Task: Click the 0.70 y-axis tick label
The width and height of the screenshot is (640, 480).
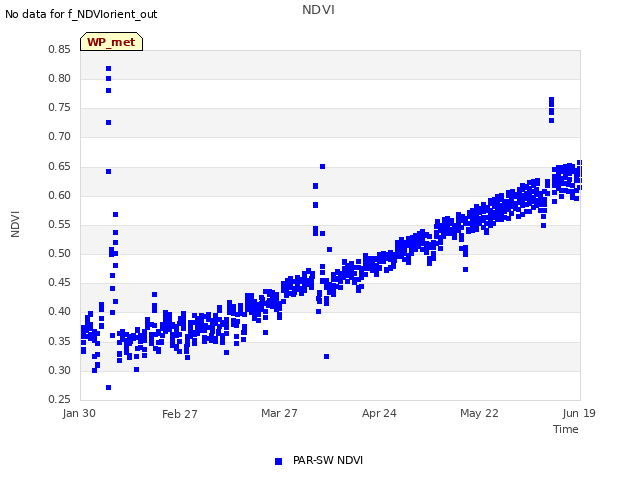Action: 59,137
